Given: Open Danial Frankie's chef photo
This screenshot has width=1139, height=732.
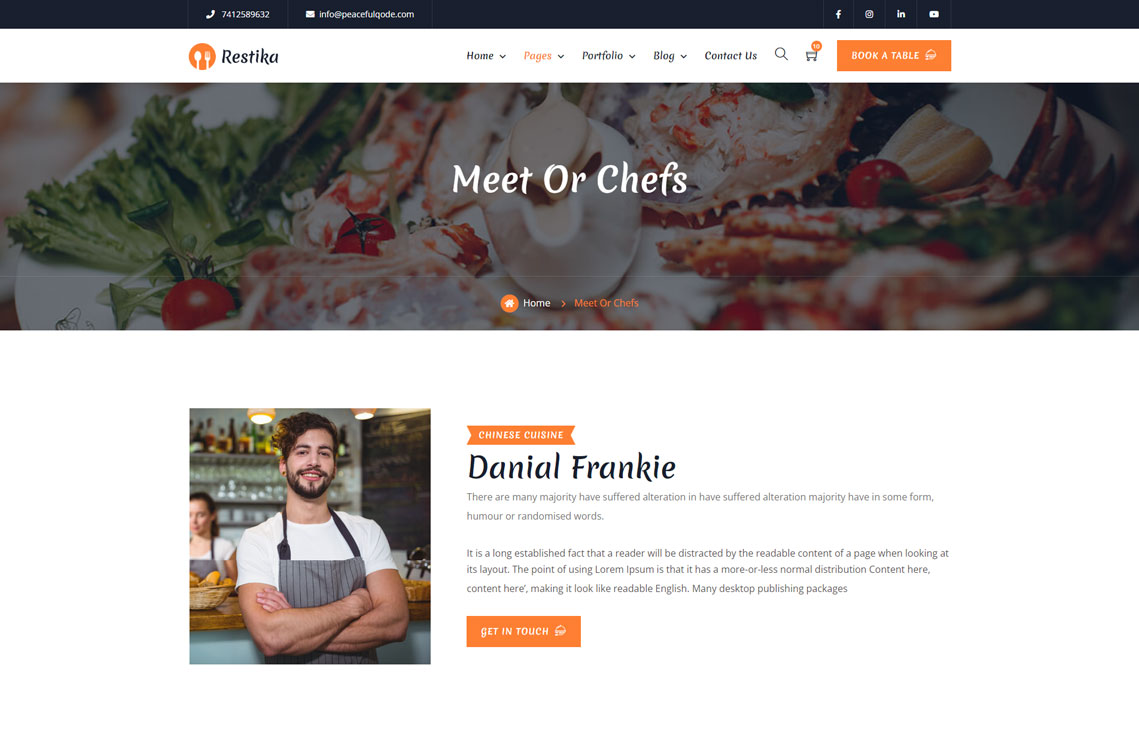Looking at the screenshot, I should click(x=310, y=536).
